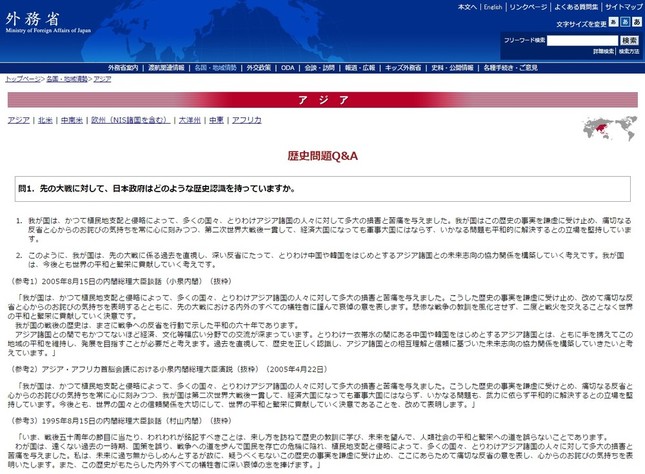Click the 検索 search button

pos(629,40)
